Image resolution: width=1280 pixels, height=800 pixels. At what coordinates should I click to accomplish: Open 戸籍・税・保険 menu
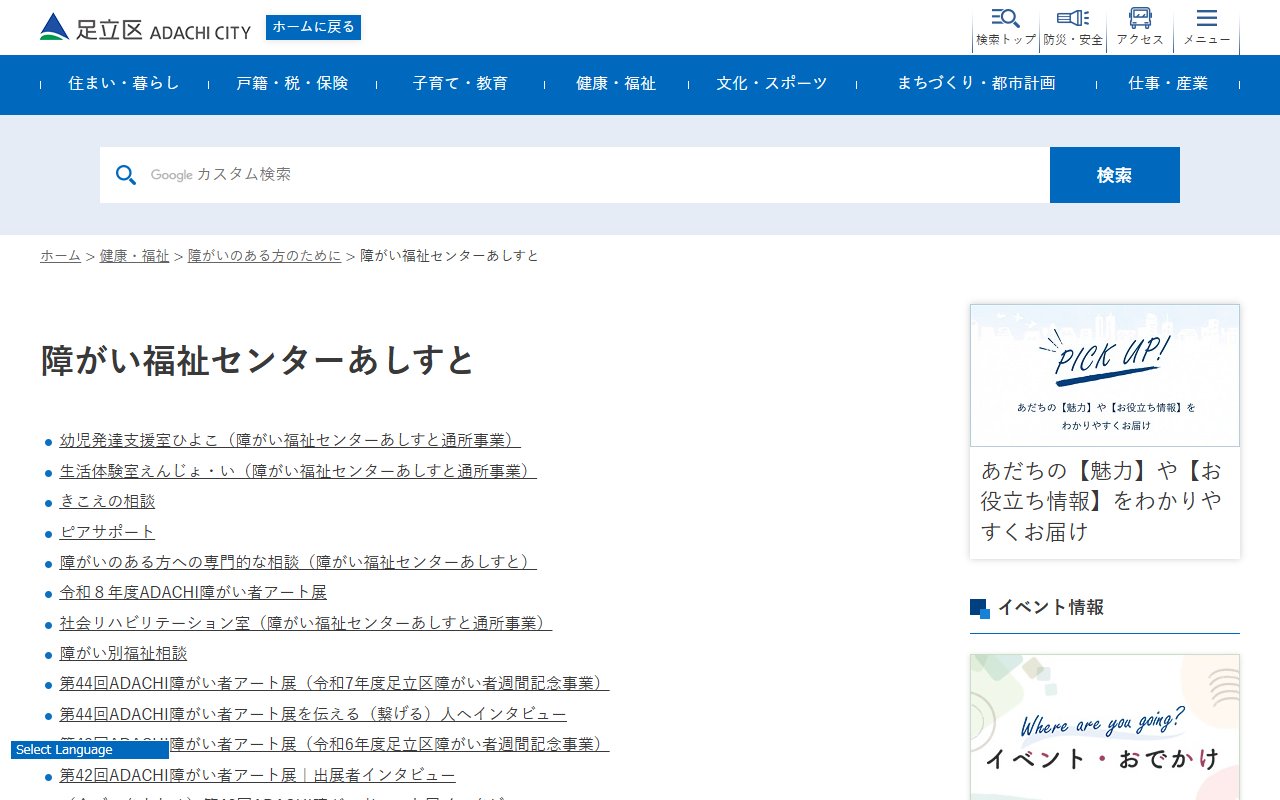(x=292, y=84)
